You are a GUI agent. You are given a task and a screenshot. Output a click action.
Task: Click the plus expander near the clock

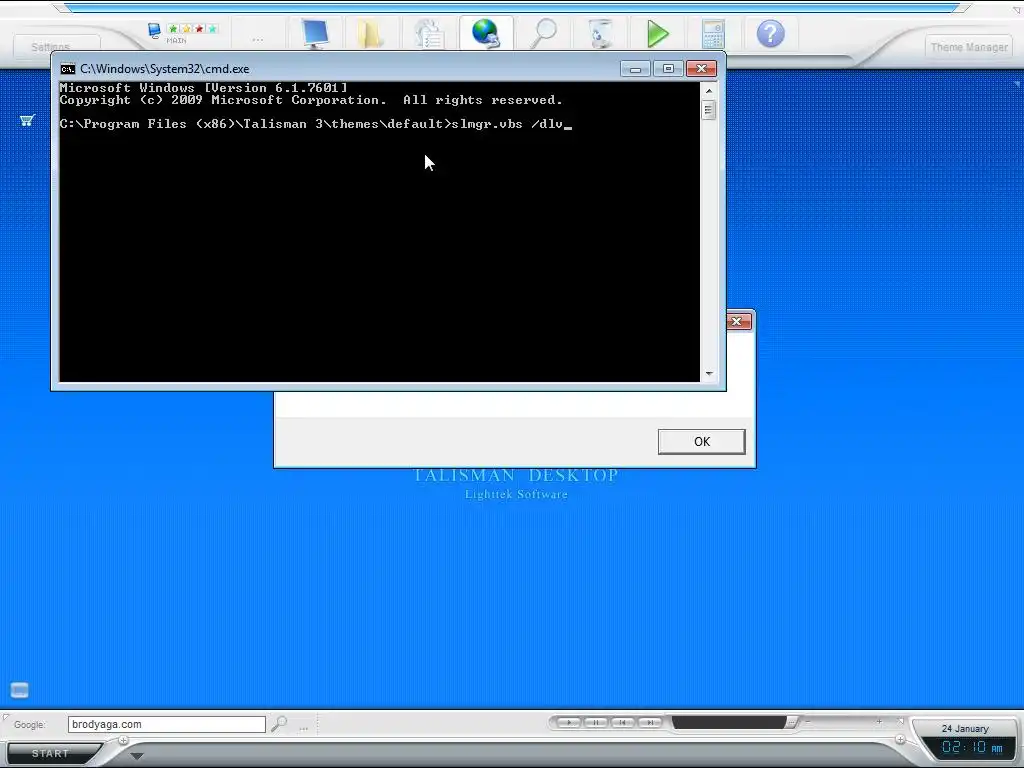pos(900,739)
